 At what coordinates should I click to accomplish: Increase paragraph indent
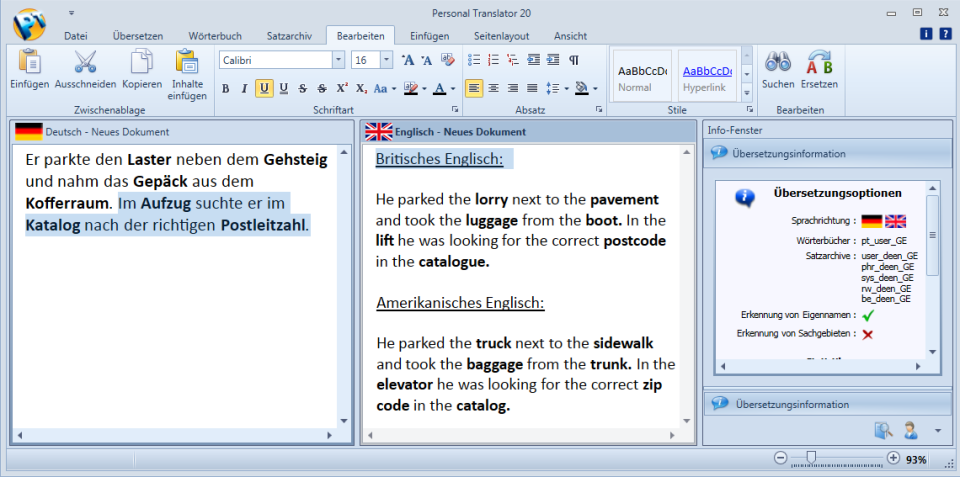coord(553,60)
